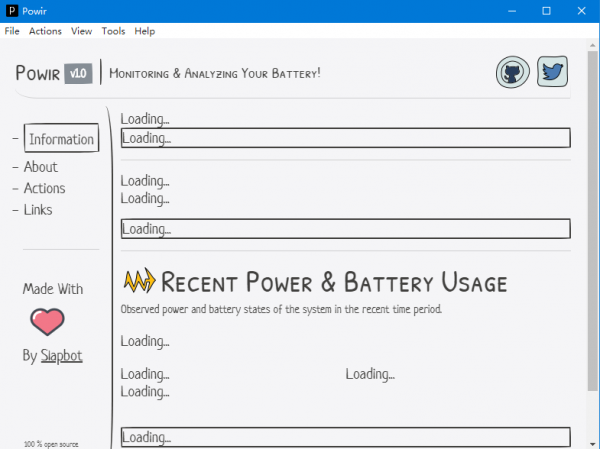Close the Powir window
The height and width of the screenshot is (449, 600).
(583, 10)
